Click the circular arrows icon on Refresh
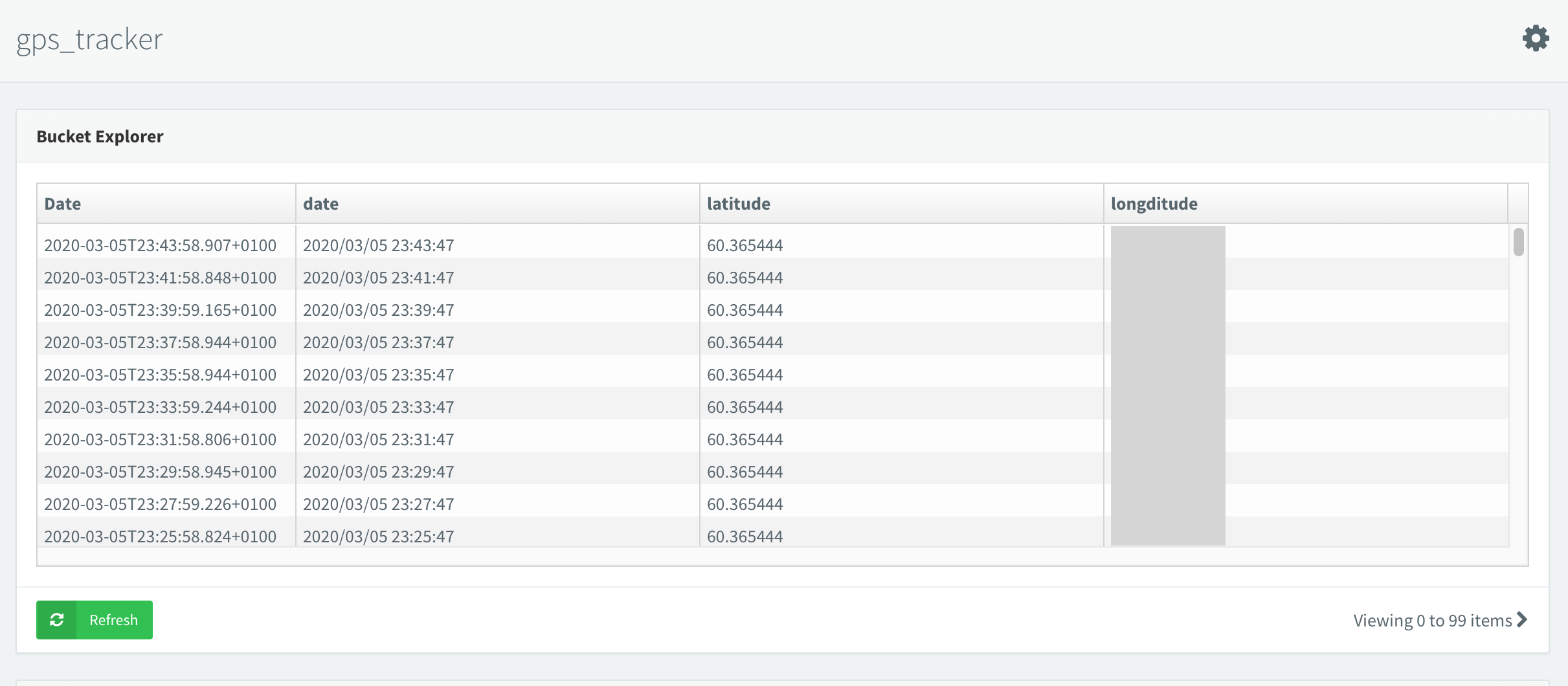This screenshot has width=1568, height=686. click(x=57, y=620)
